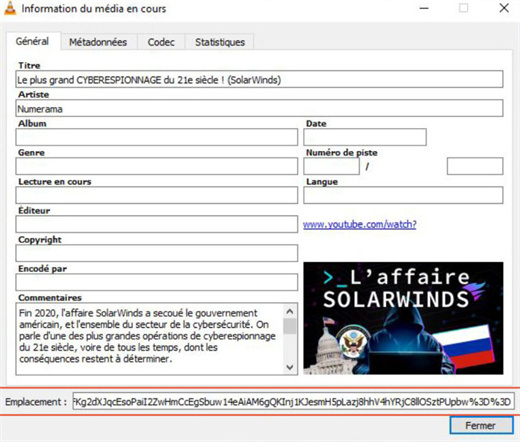Click the Genre input field
This screenshot has width=520, height=442.
[157, 166]
